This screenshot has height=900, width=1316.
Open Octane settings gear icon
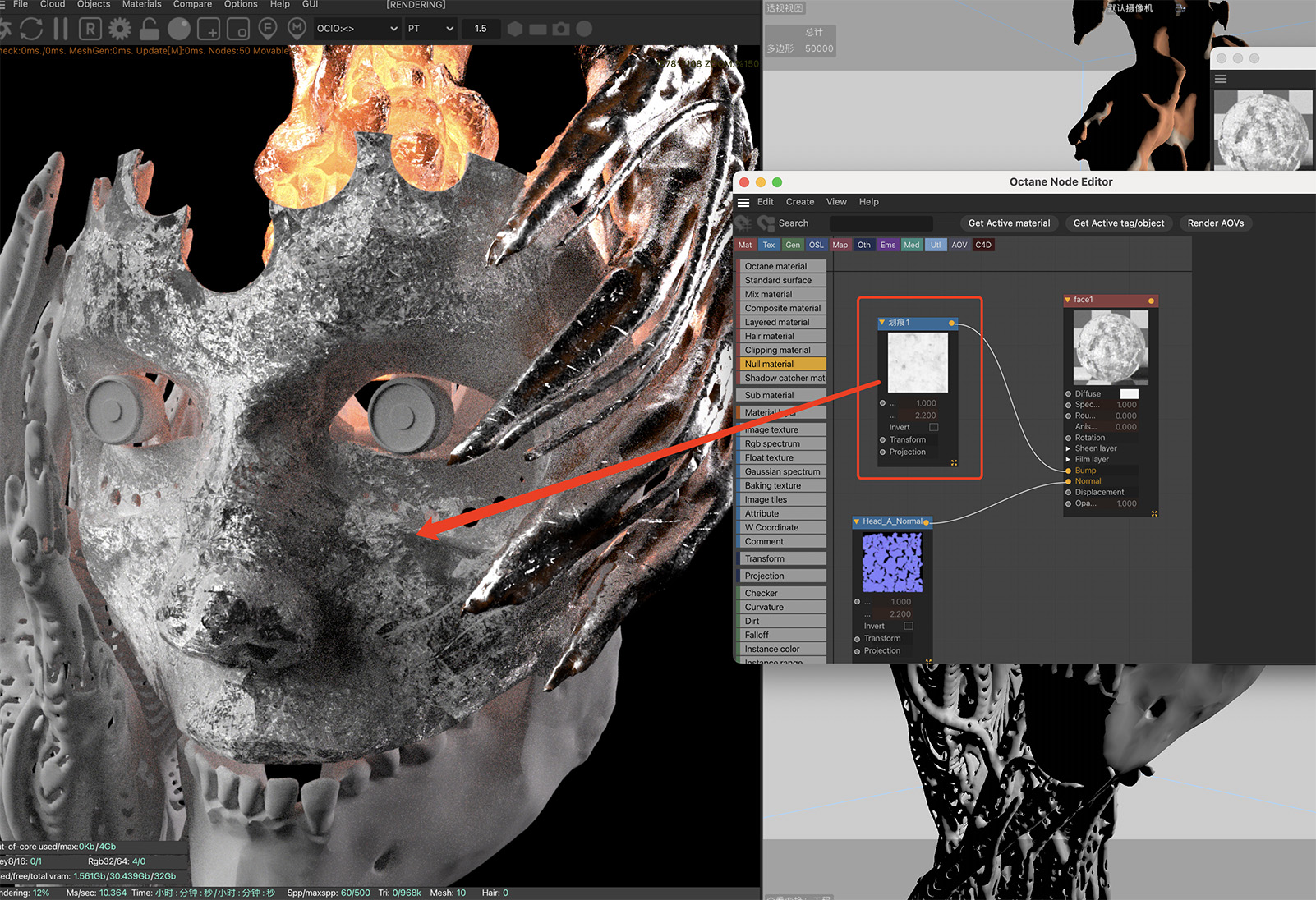[120, 29]
